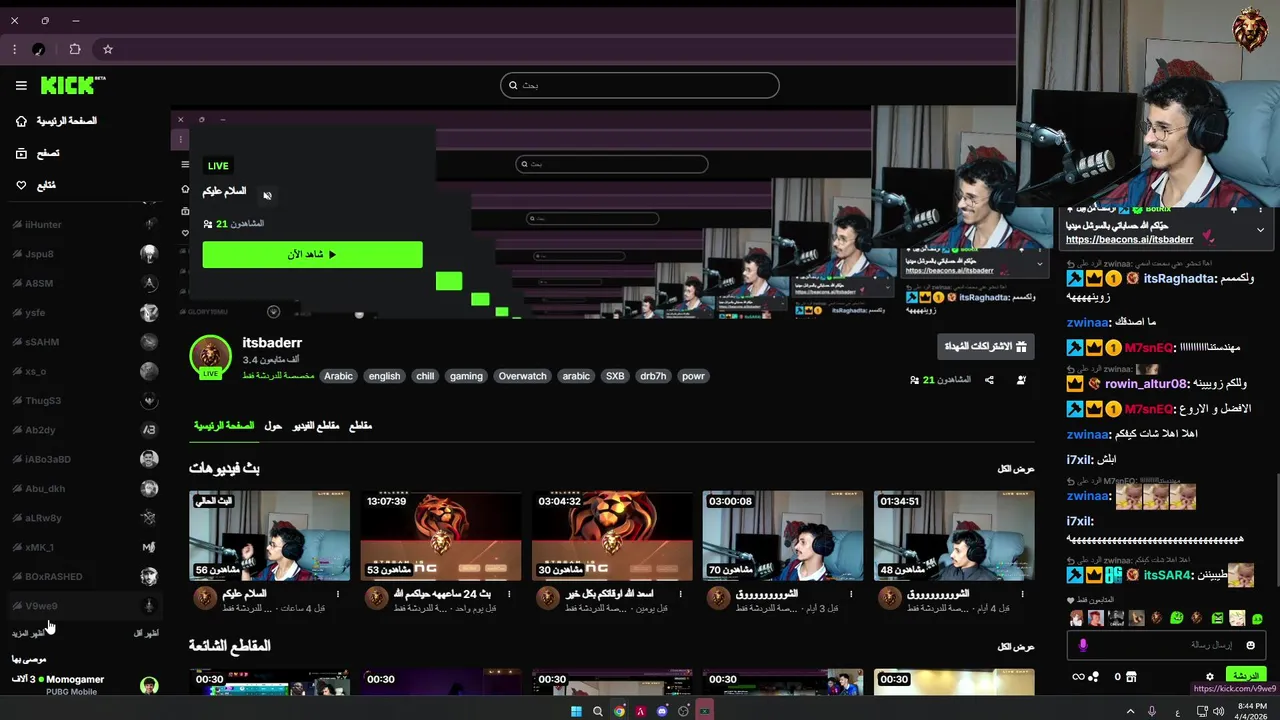Expand the show more channels link
1280x720 pixels.
28,633
